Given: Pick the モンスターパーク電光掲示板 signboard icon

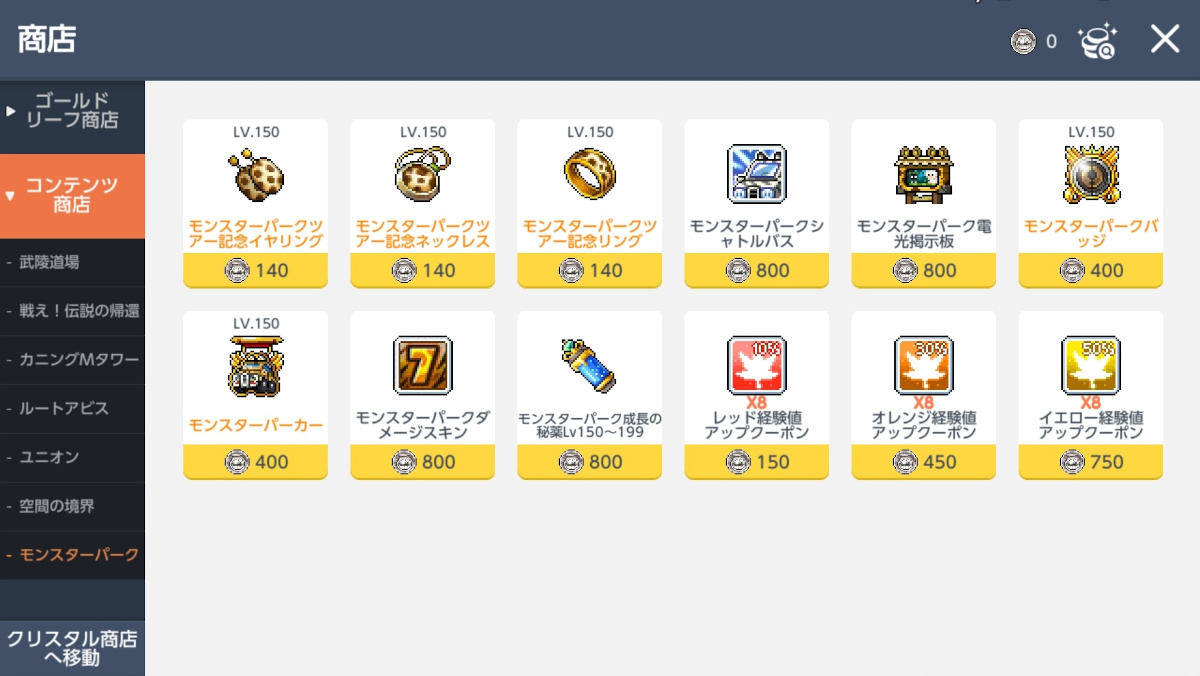Looking at the screenshot, I should [x=923, y=174].
